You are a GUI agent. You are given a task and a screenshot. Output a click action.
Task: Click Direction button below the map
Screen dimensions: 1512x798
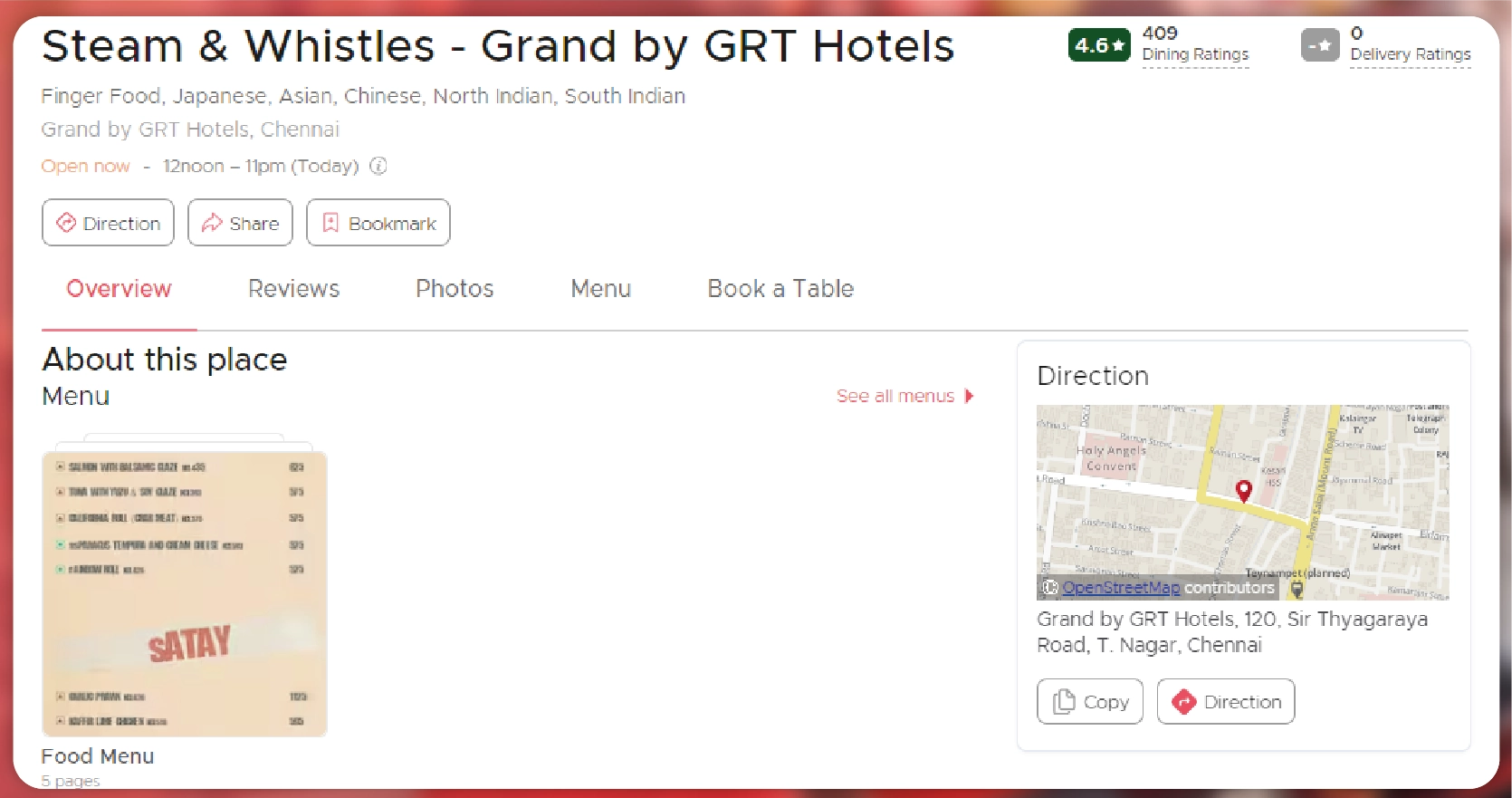tap(1226, 702)
